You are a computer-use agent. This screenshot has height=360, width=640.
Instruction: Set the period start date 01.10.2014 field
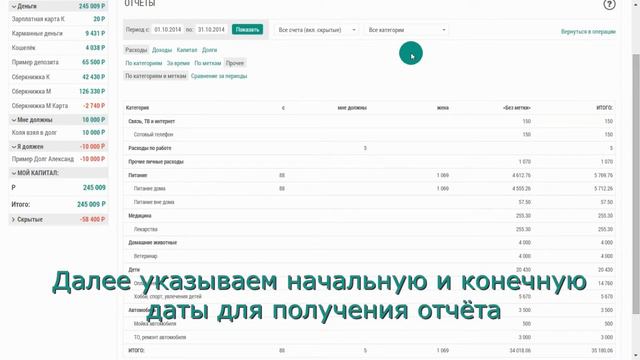coord(167,30)
